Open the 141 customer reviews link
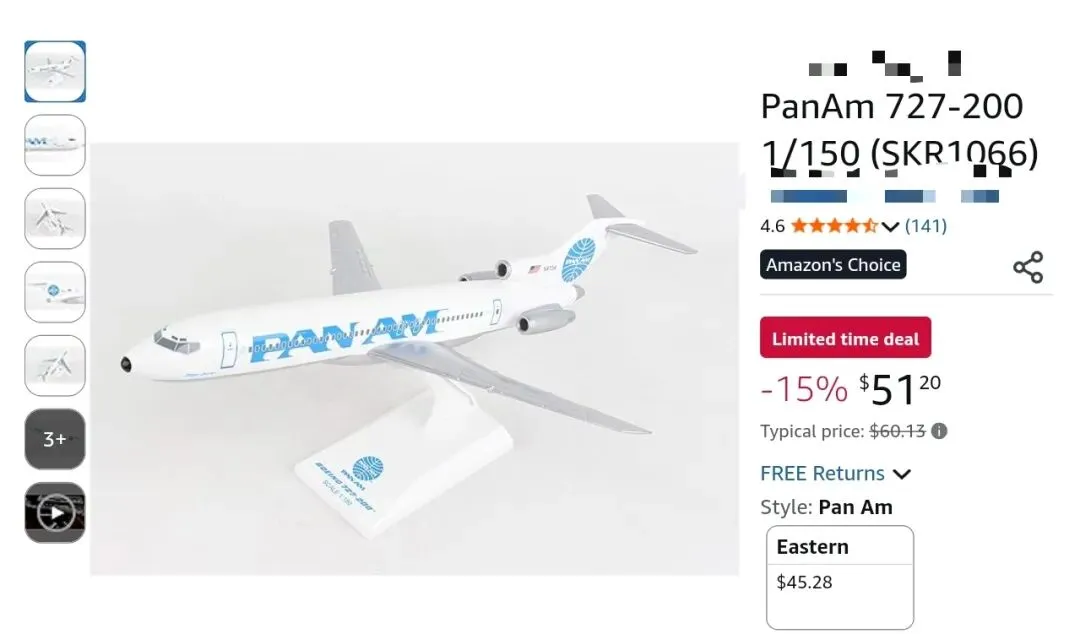 coord(925,226)
